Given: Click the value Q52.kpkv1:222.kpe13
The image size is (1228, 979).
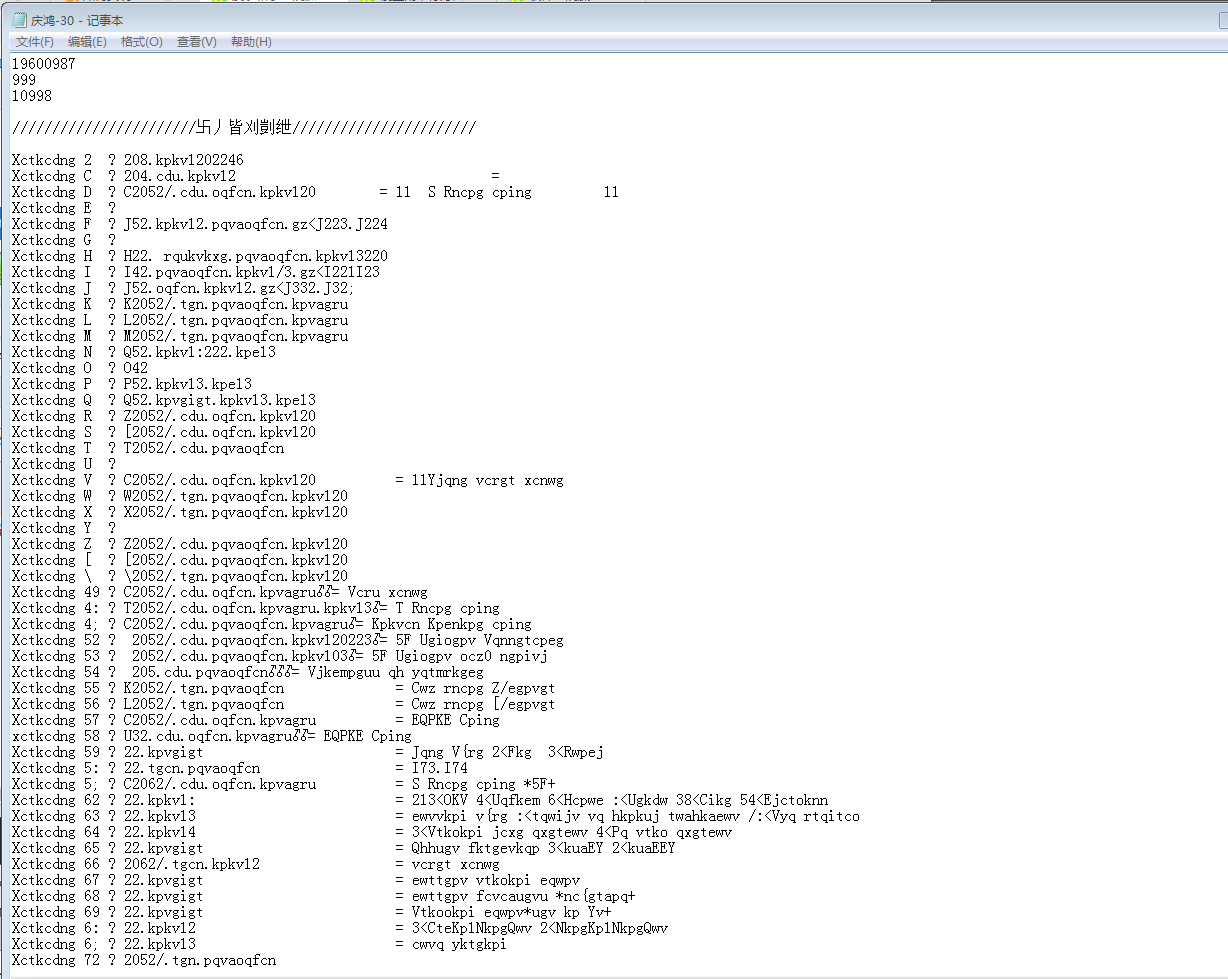Looking at the screenshot, I should point(200,352).
